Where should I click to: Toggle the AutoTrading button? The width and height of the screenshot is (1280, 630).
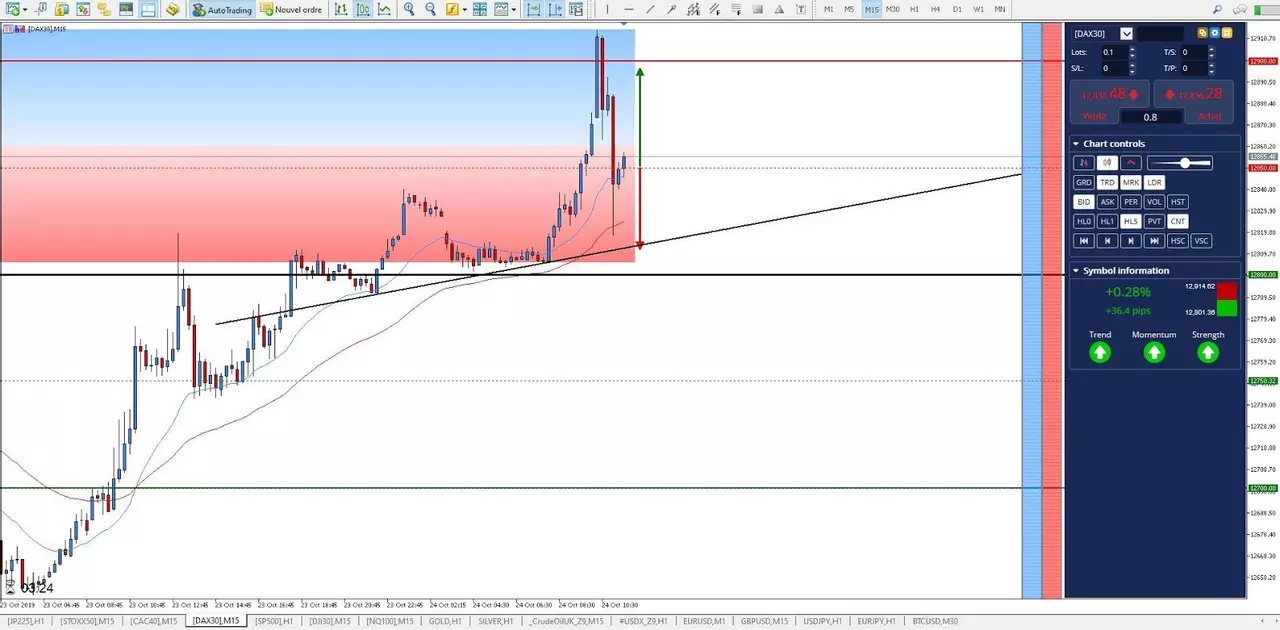224,9
